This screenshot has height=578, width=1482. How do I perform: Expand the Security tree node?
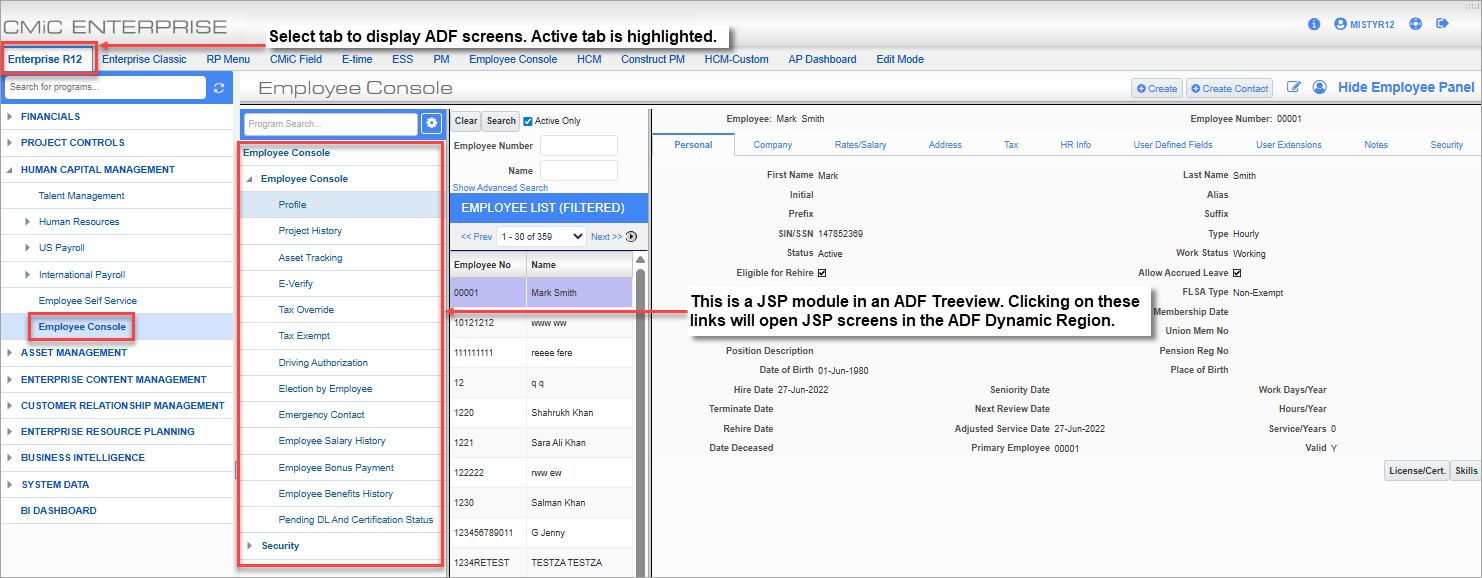point(249,545)
